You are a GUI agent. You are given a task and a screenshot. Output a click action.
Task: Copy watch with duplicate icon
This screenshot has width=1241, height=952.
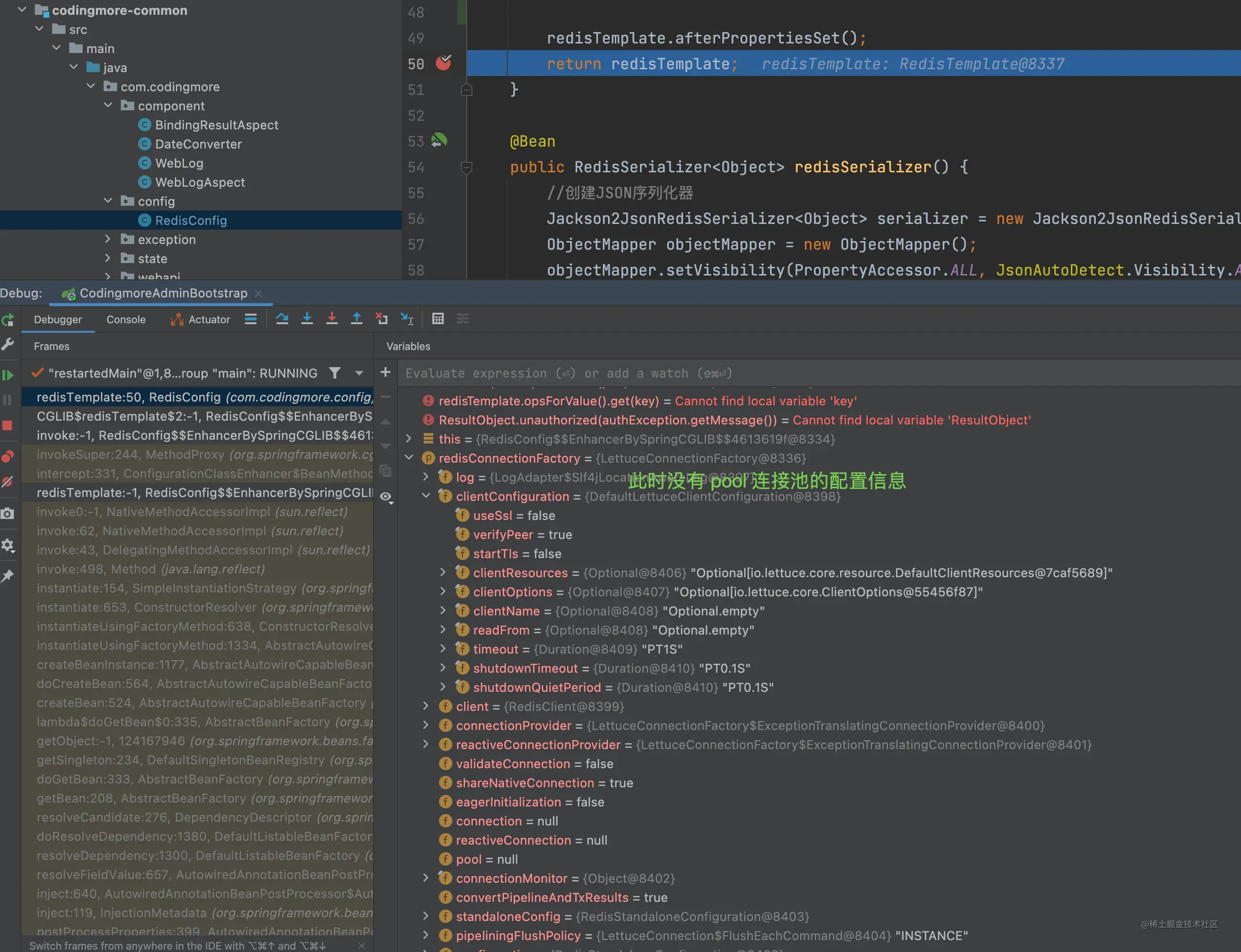[385, 471]
